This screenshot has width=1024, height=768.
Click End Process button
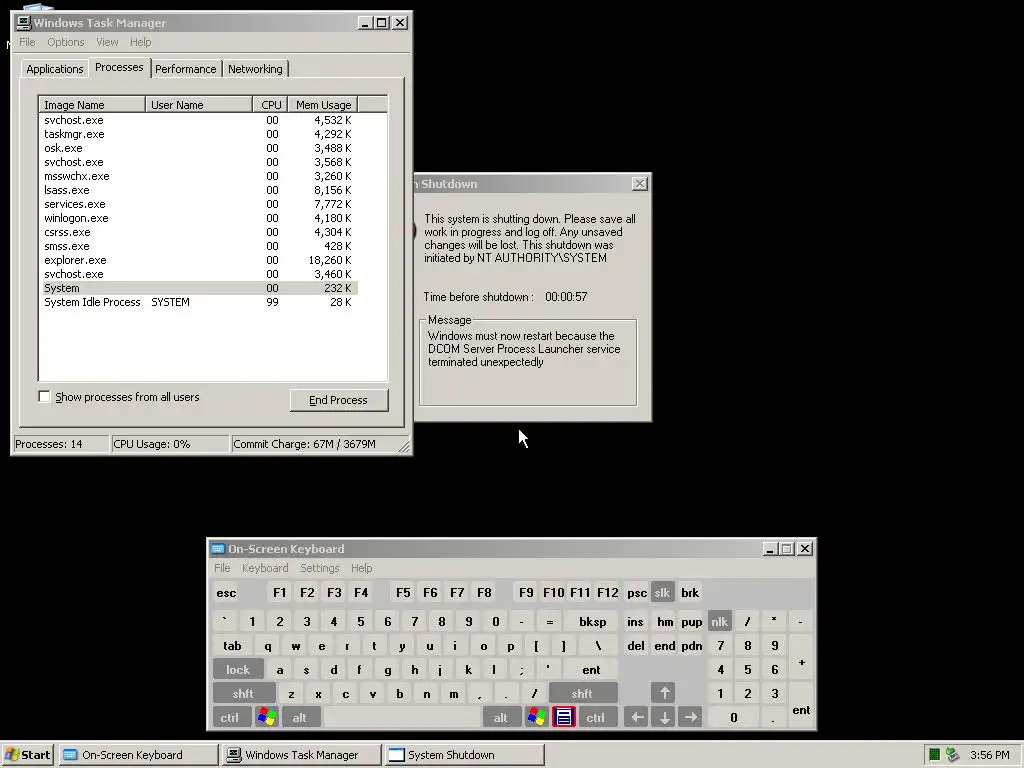point(338,400)
